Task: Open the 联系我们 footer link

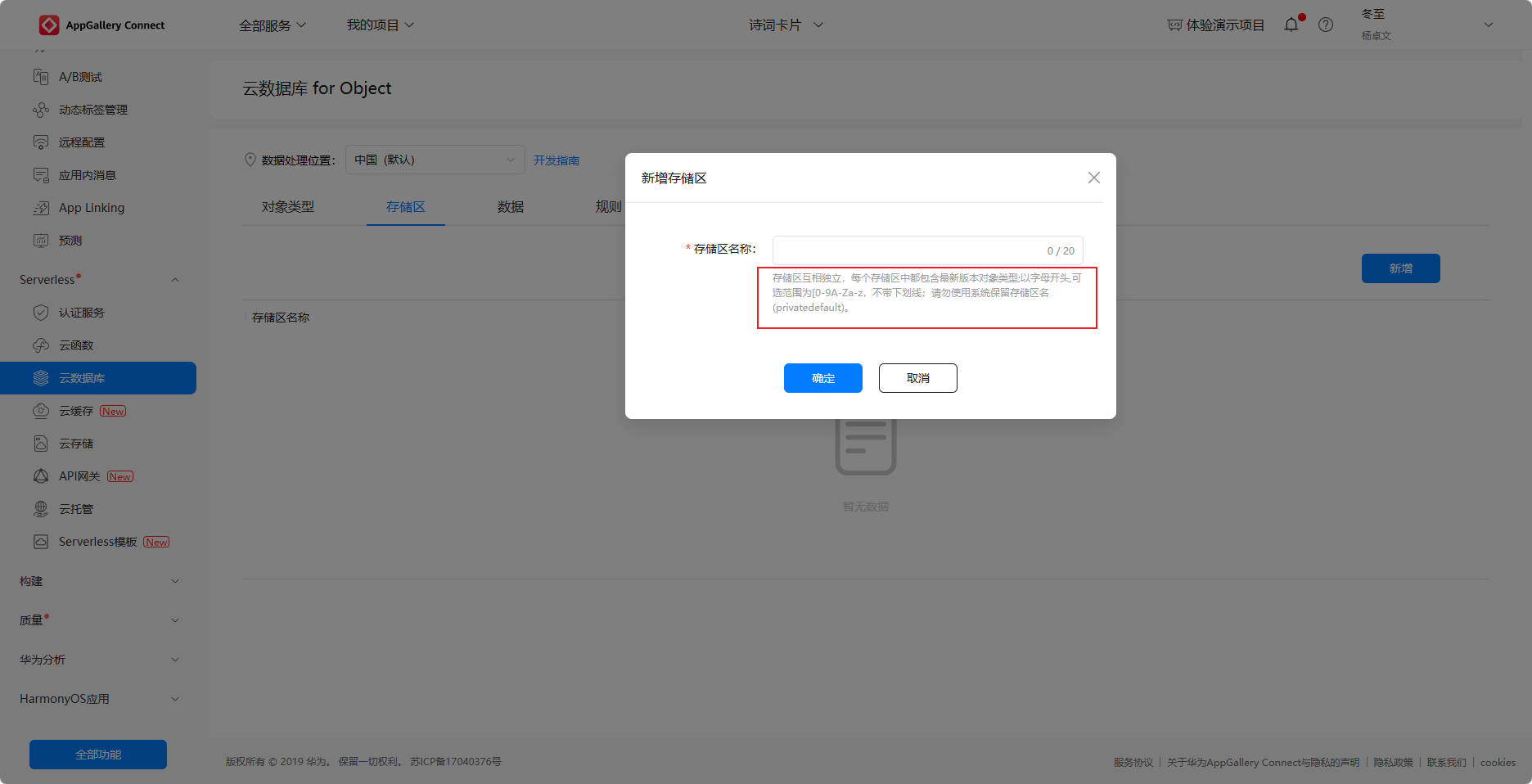Action: coord(1447,762)
